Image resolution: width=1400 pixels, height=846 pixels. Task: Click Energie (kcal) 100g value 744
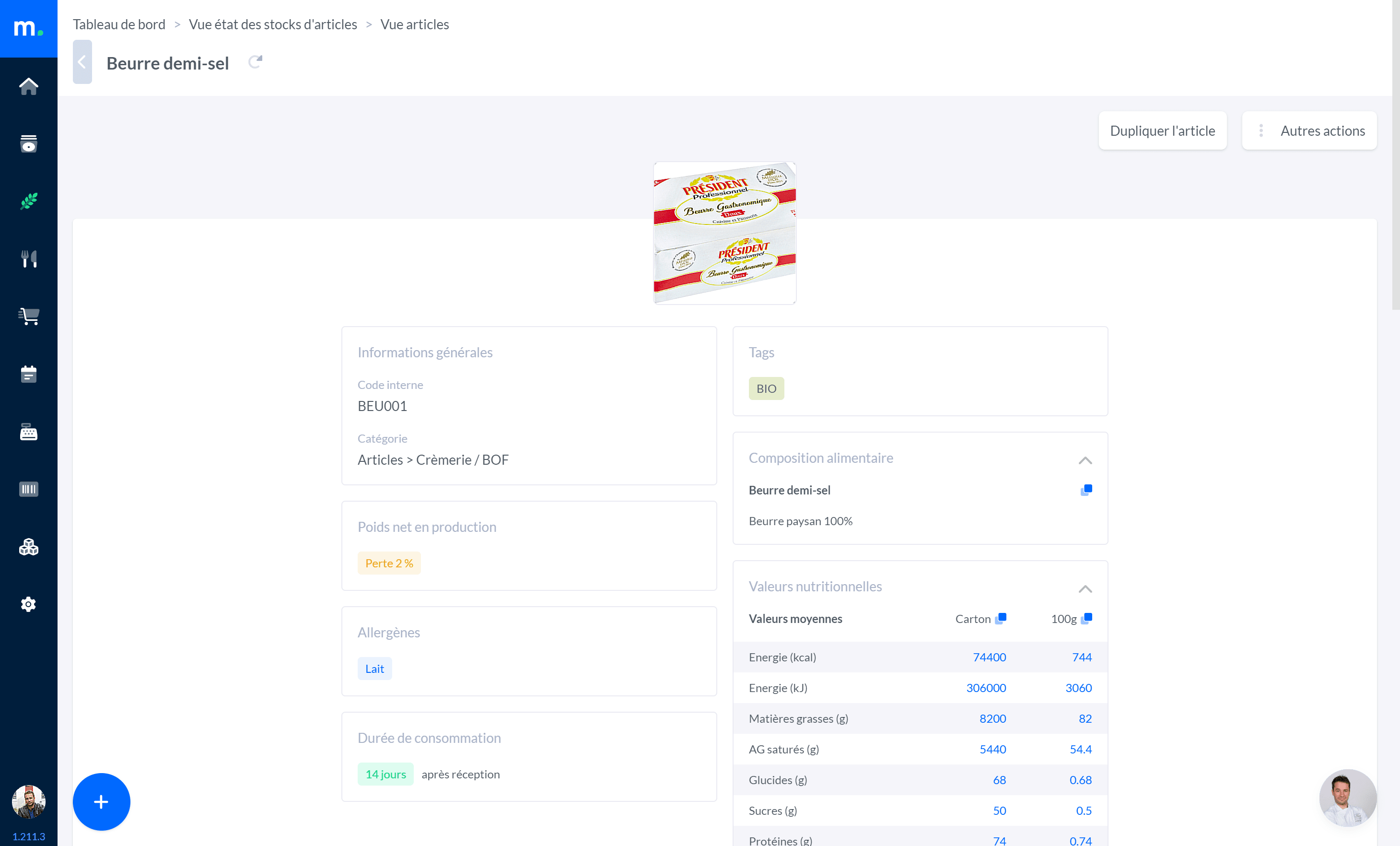tap(1082, 657)
